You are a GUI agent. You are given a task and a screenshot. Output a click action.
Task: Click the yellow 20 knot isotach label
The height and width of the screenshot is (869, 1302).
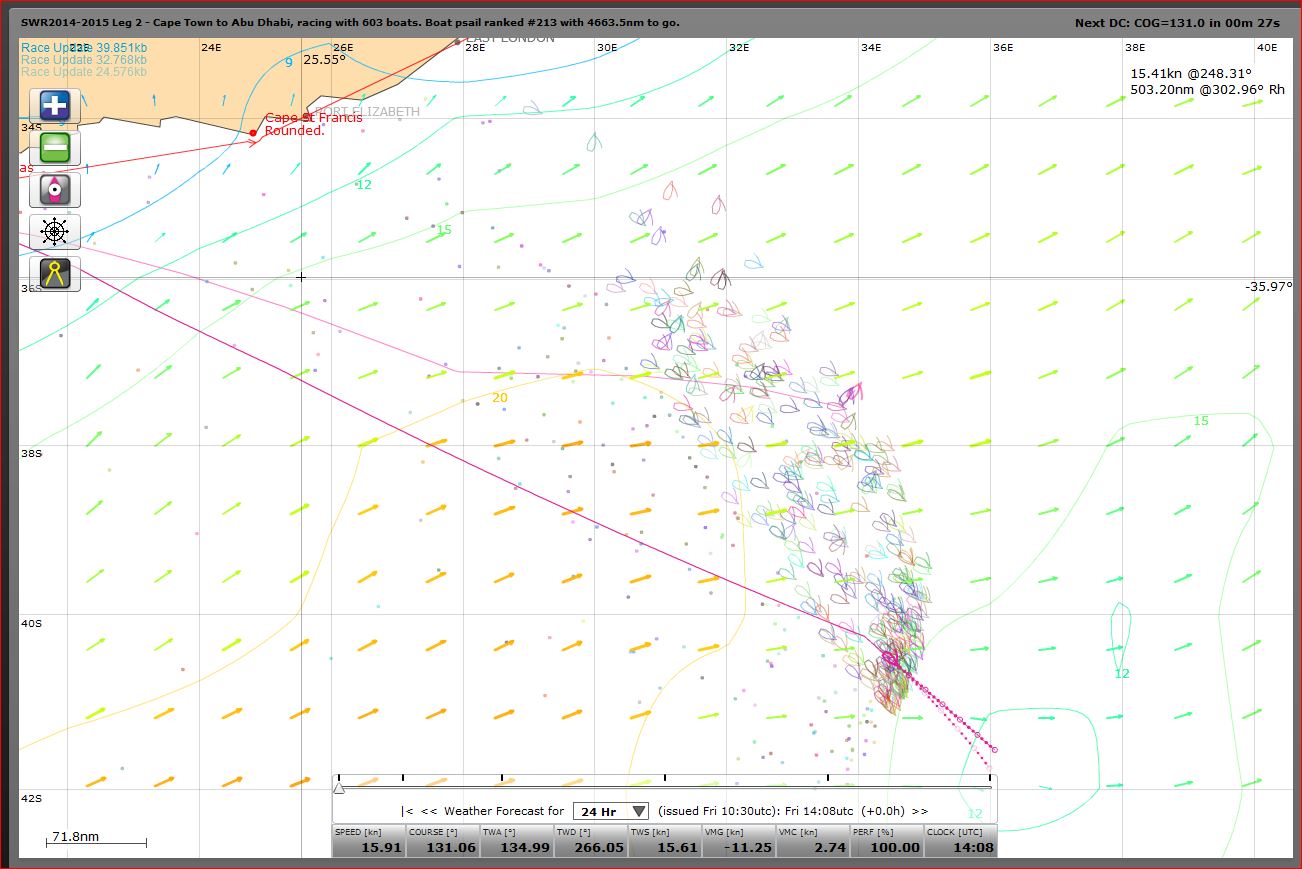(x=500, y=398)
